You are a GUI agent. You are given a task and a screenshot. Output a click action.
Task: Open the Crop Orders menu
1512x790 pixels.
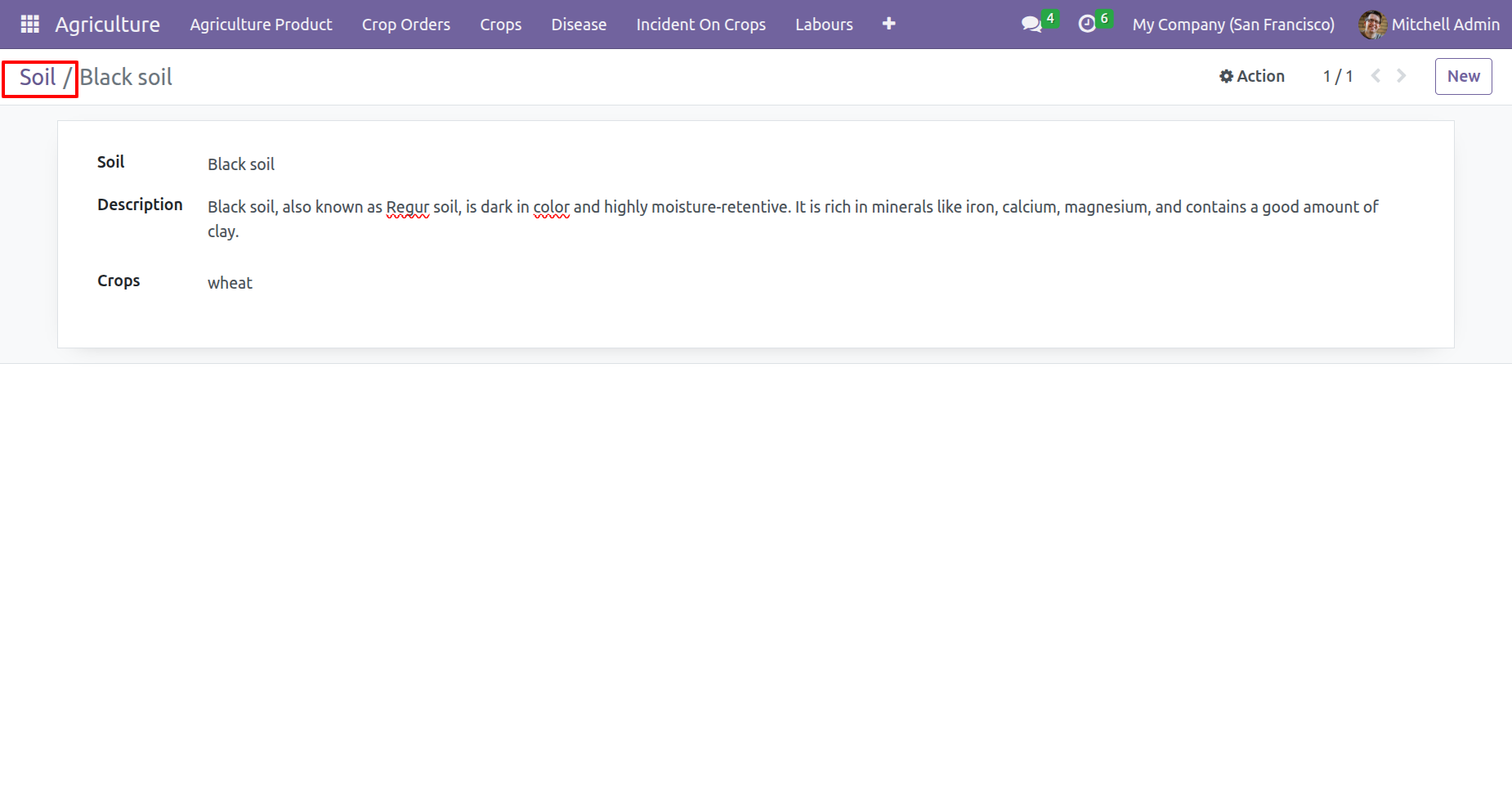coord(406,25)
